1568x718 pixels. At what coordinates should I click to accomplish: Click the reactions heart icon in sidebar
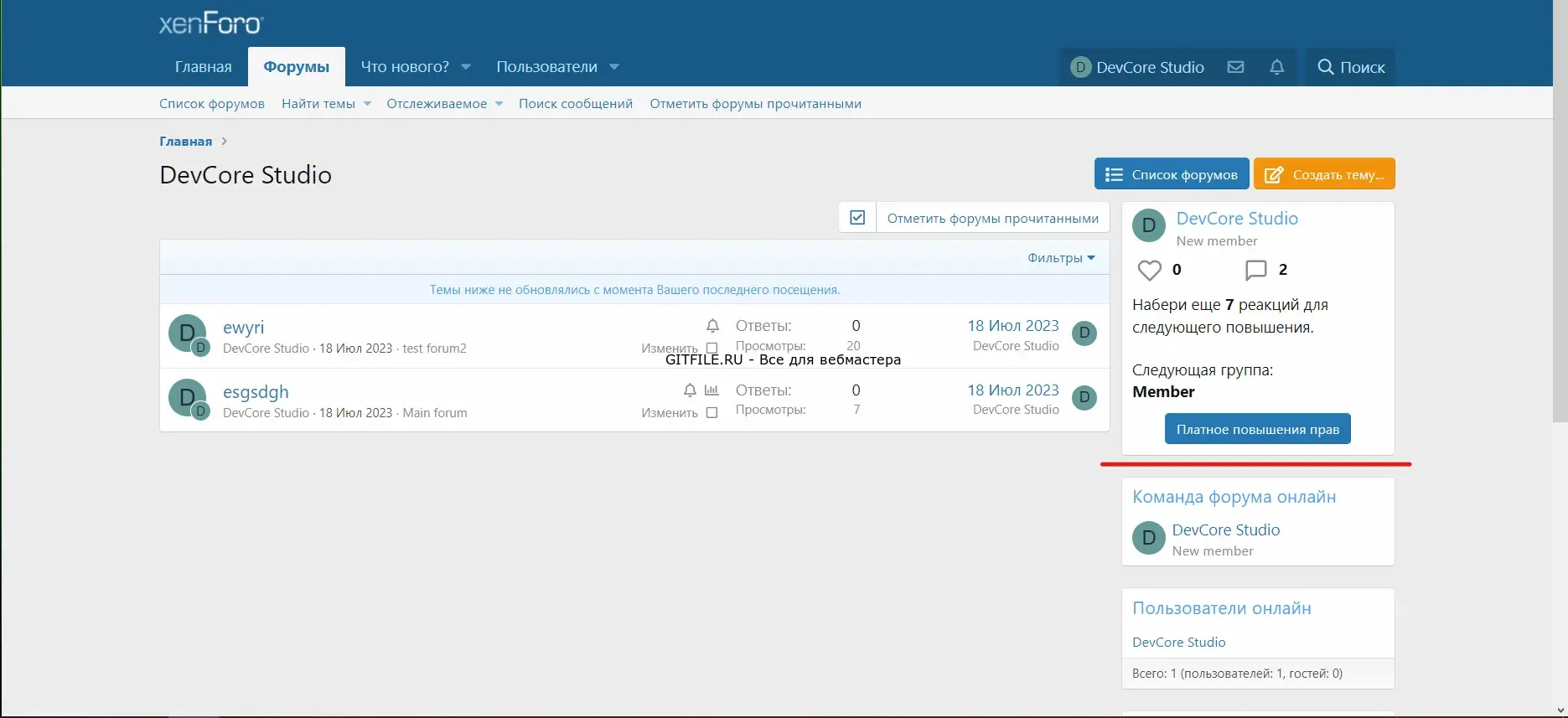coord(1149,270)
